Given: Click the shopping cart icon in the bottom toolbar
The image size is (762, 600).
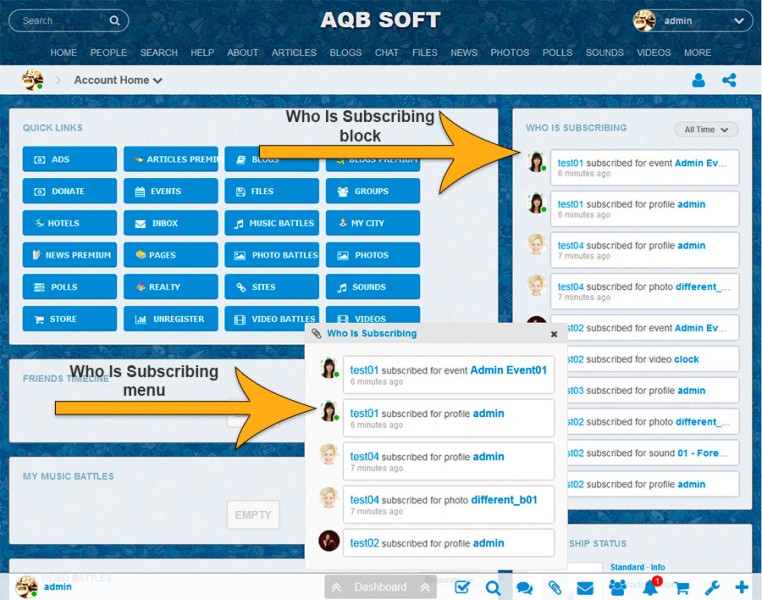Looking at the screenshot, I should pos(681,588).
